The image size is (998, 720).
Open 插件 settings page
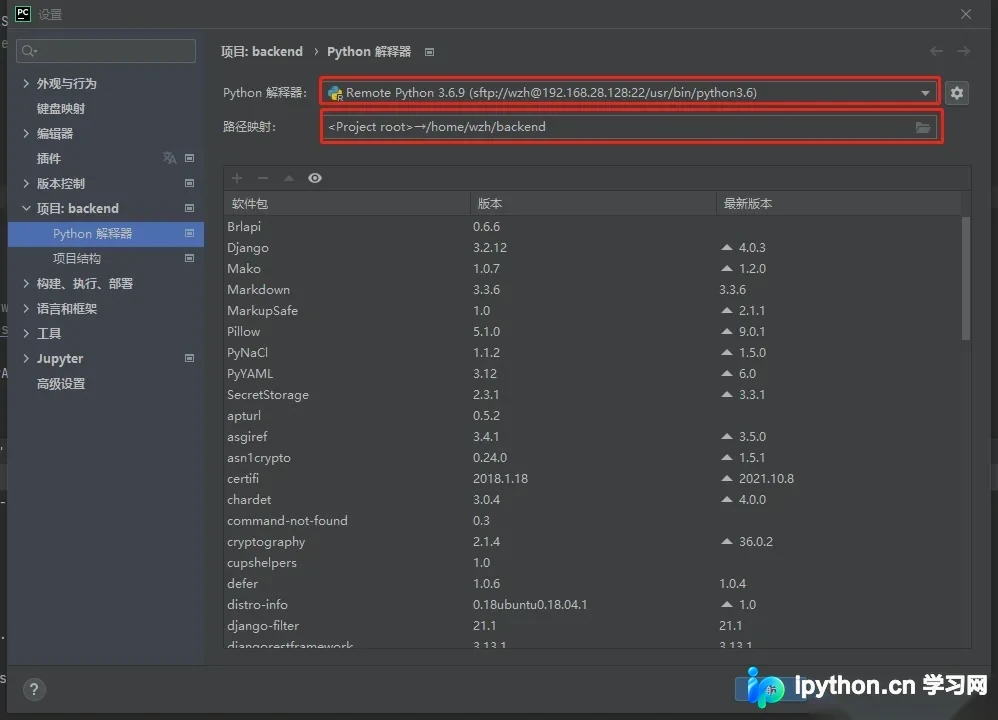[49, 159]
